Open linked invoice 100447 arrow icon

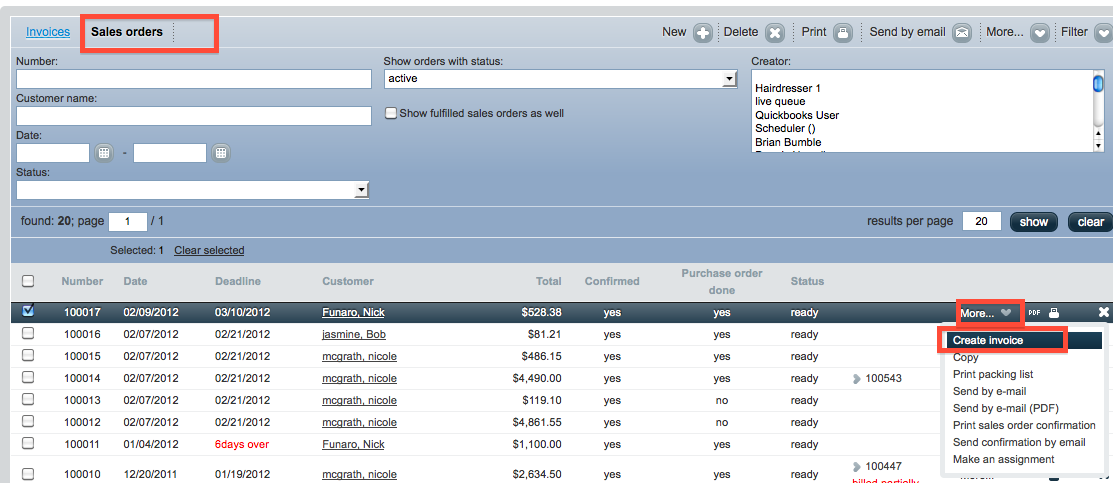point(857,467)
